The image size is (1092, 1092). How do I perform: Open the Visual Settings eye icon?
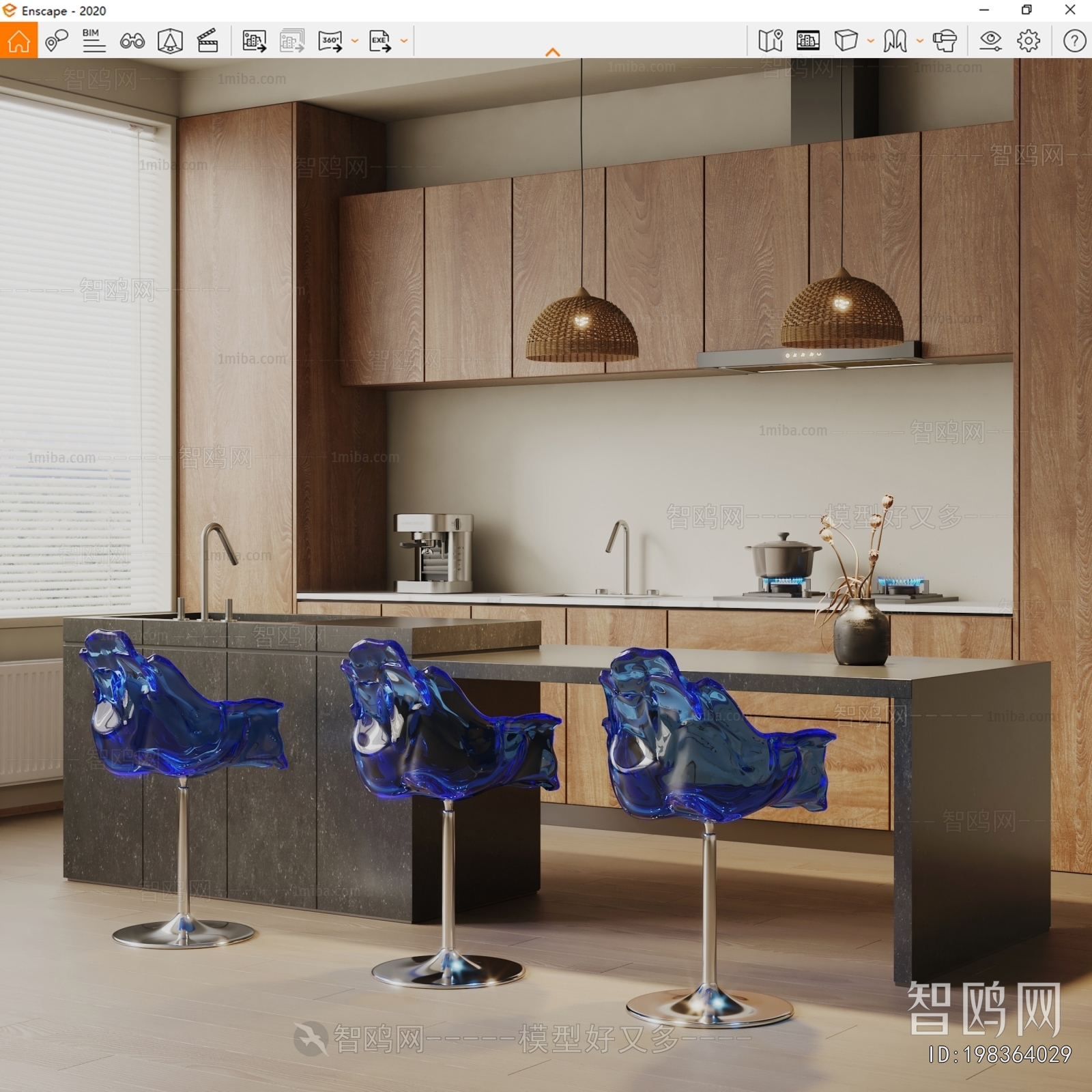click(x=990, y=41)
